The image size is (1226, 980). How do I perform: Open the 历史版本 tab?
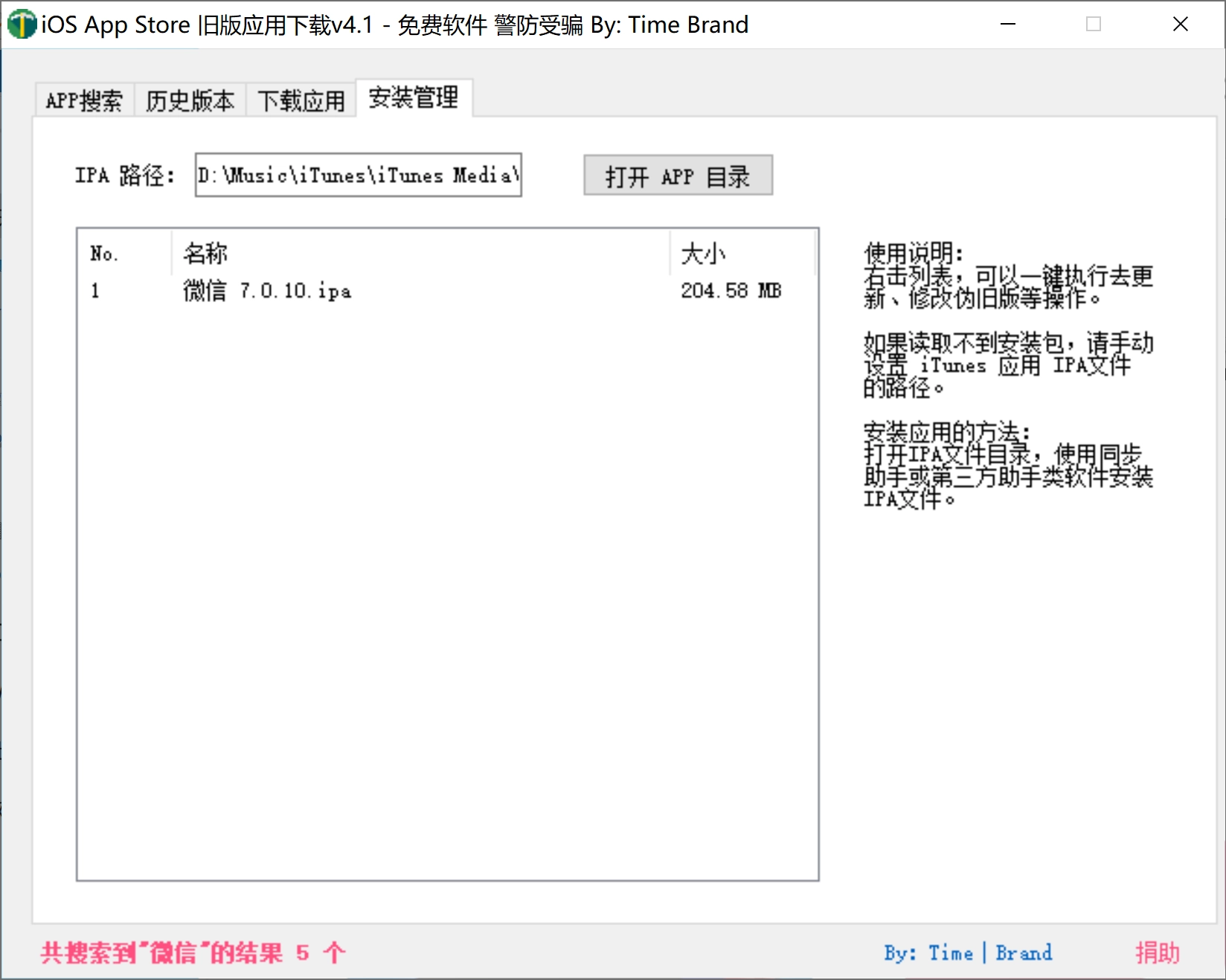190,100
